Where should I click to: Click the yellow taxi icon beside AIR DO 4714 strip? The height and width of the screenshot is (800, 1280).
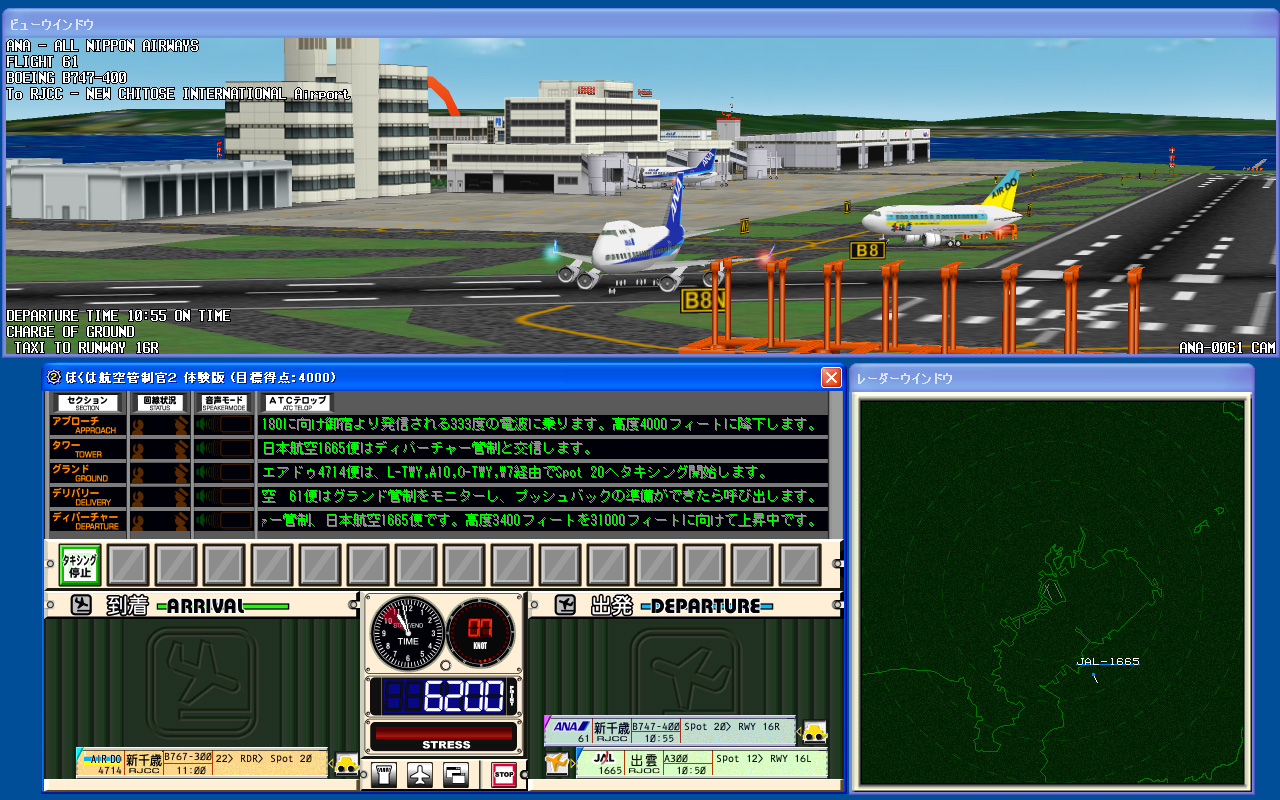click(x=347, y=765)
